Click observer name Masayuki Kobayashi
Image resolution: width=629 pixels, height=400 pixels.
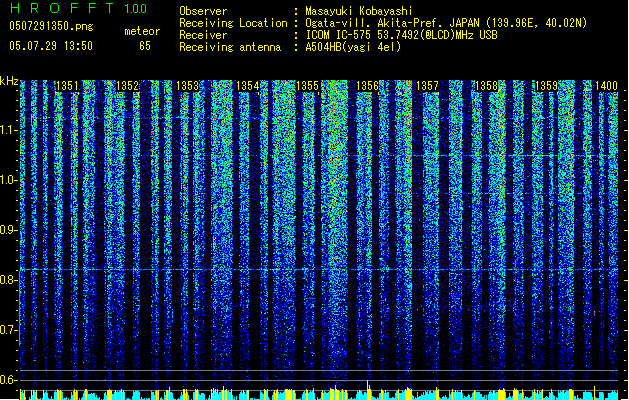pos(359,11)
